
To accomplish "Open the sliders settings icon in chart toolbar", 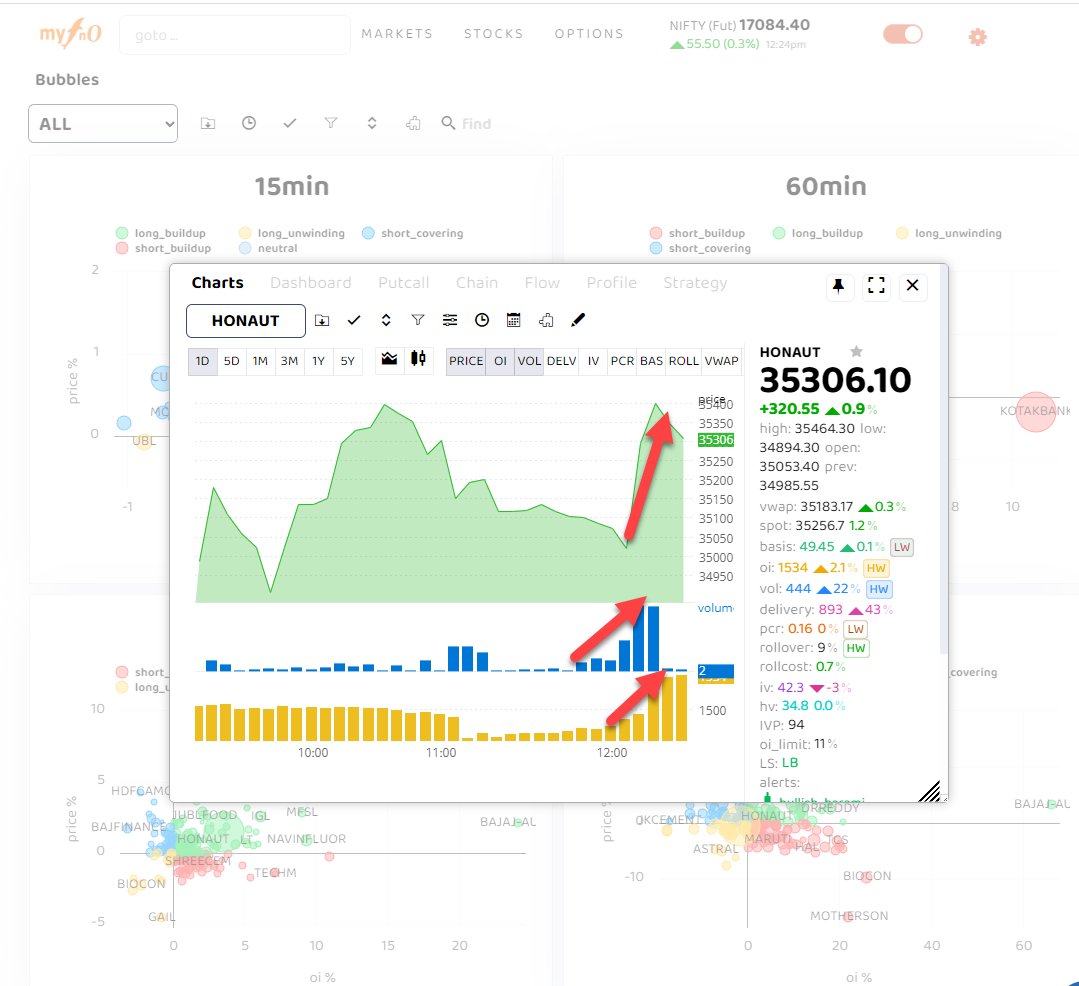I will pos(449,320).
